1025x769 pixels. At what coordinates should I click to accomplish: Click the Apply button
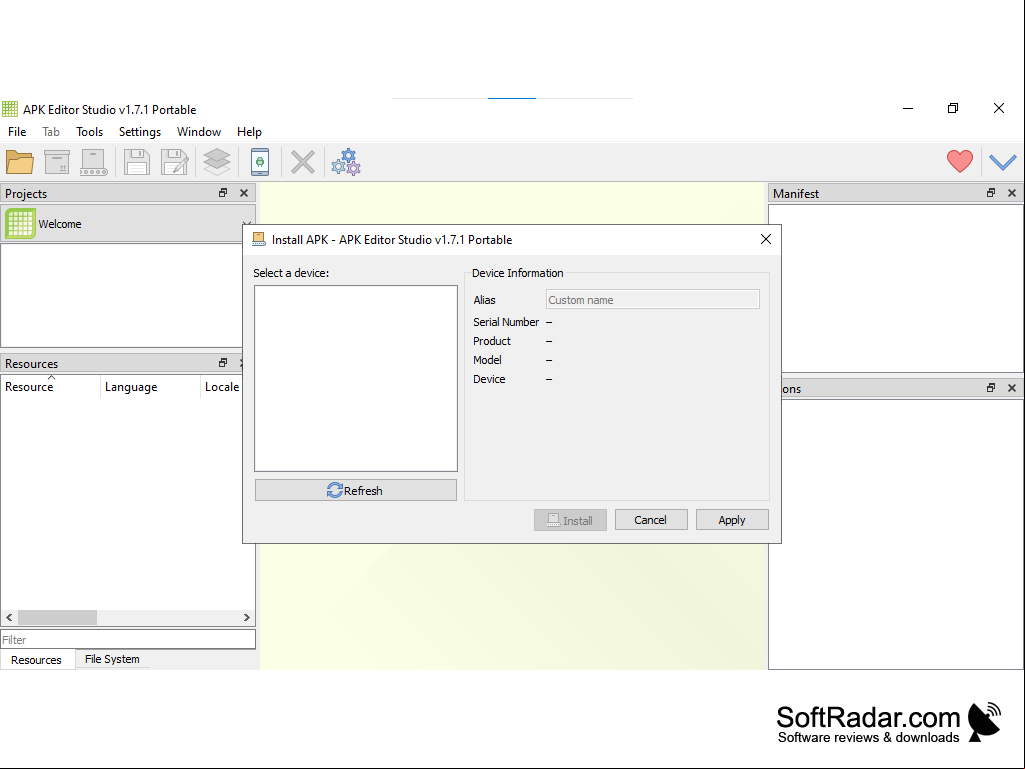click(732, 520)
